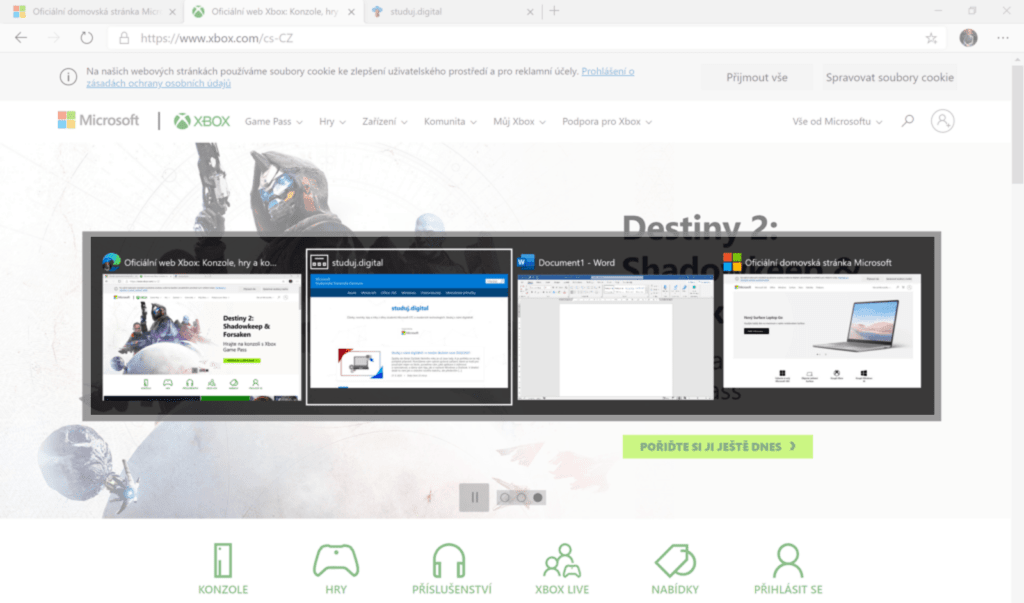This screenshot has width=1024, height=603.
Task: Click the Přijmout vše cookie button
Action: point(756,77)
